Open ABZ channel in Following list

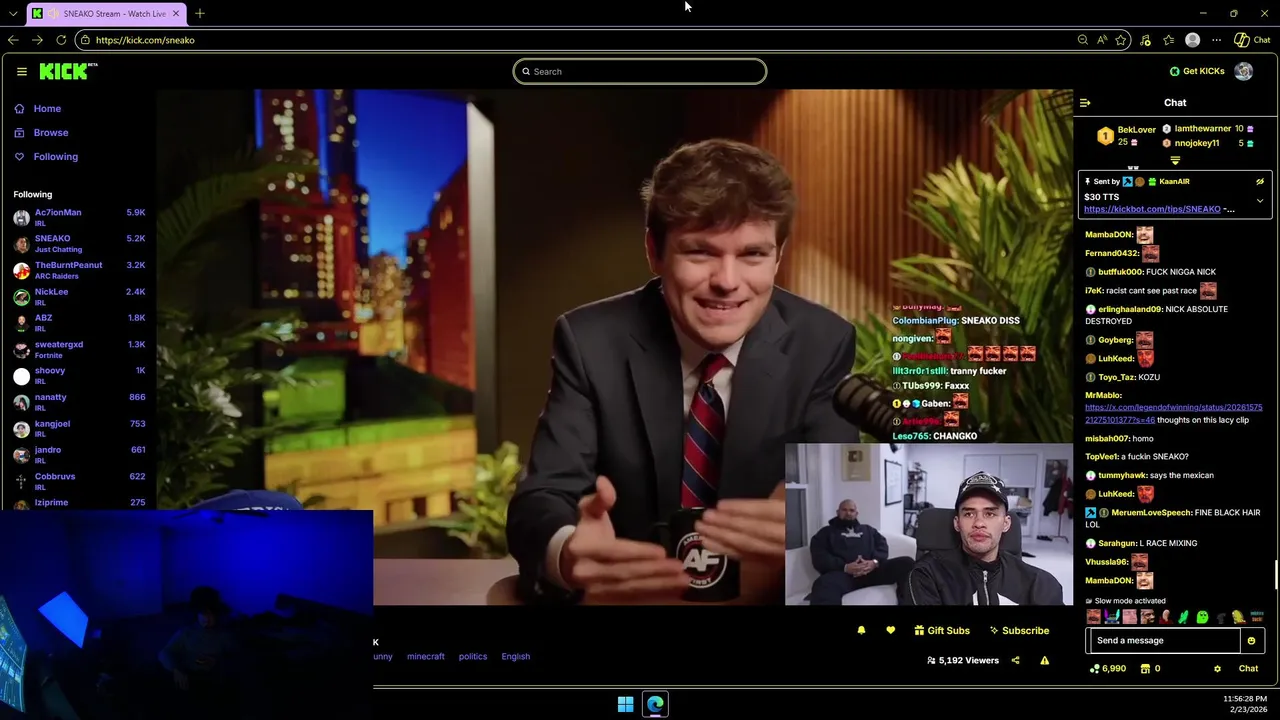tap(79, 323)
